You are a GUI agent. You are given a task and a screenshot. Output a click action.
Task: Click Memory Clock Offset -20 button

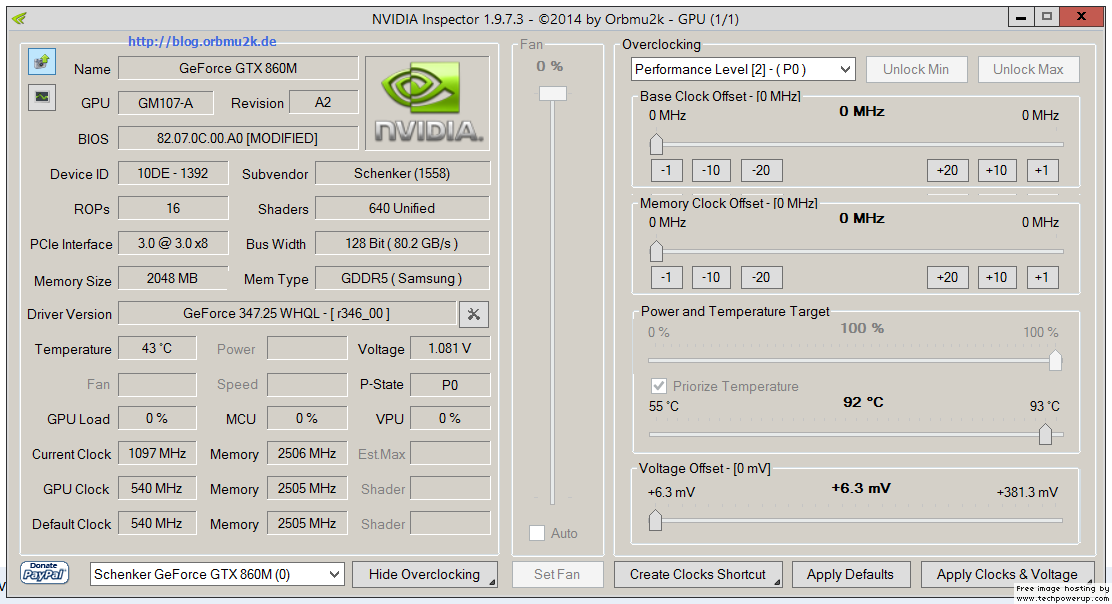tap(761, 277)
